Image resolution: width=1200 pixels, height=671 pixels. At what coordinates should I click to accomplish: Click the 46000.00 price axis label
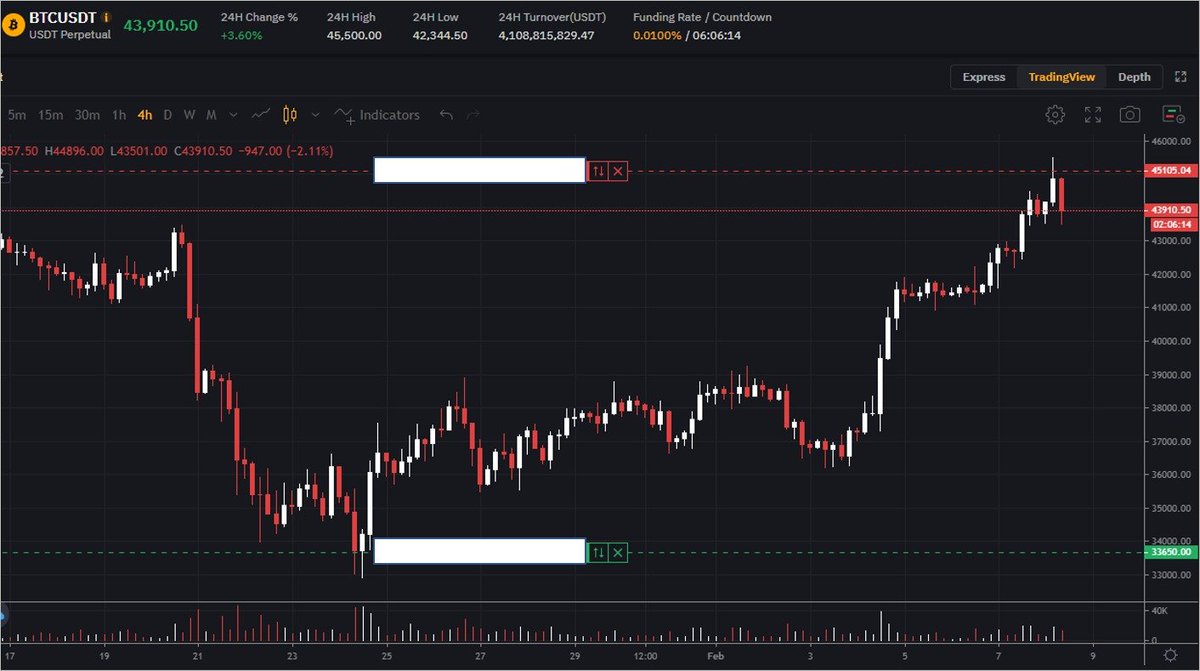(1171, 142)
